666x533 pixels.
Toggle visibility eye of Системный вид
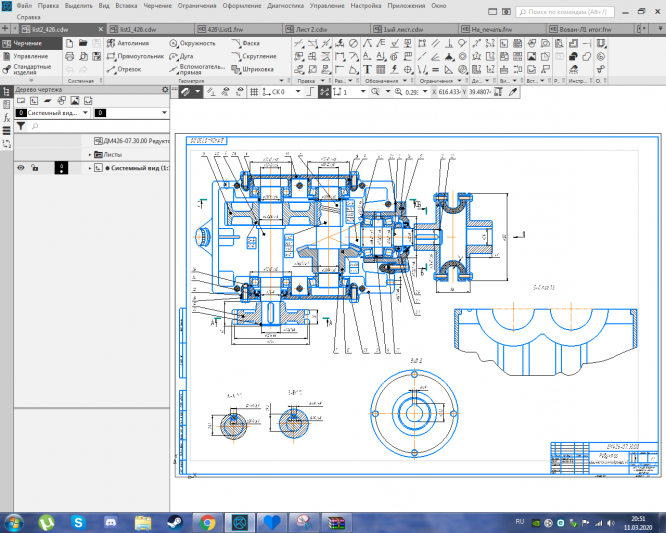coord(20,168)
